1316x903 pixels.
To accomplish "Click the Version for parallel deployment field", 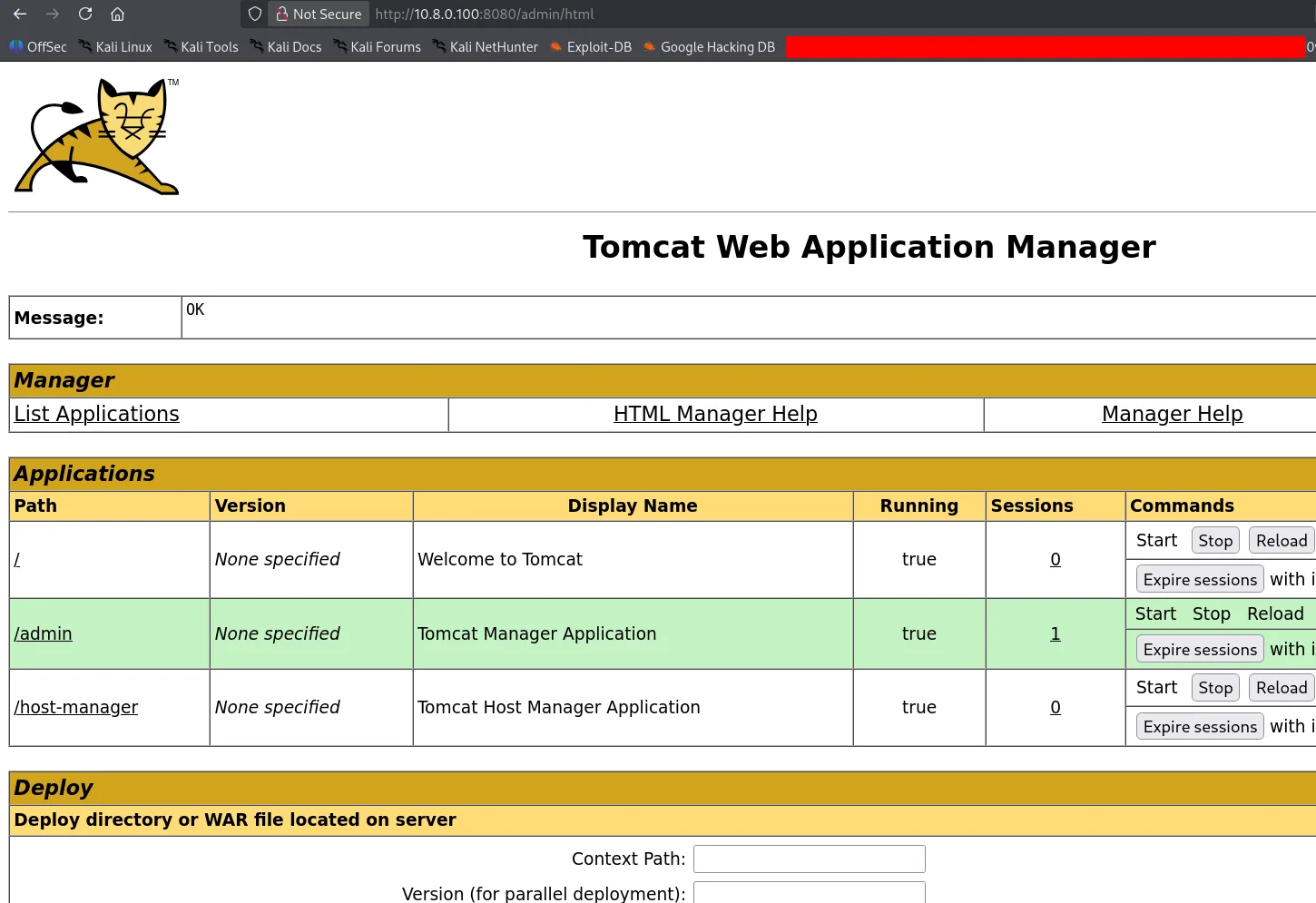I will [810, 892].
